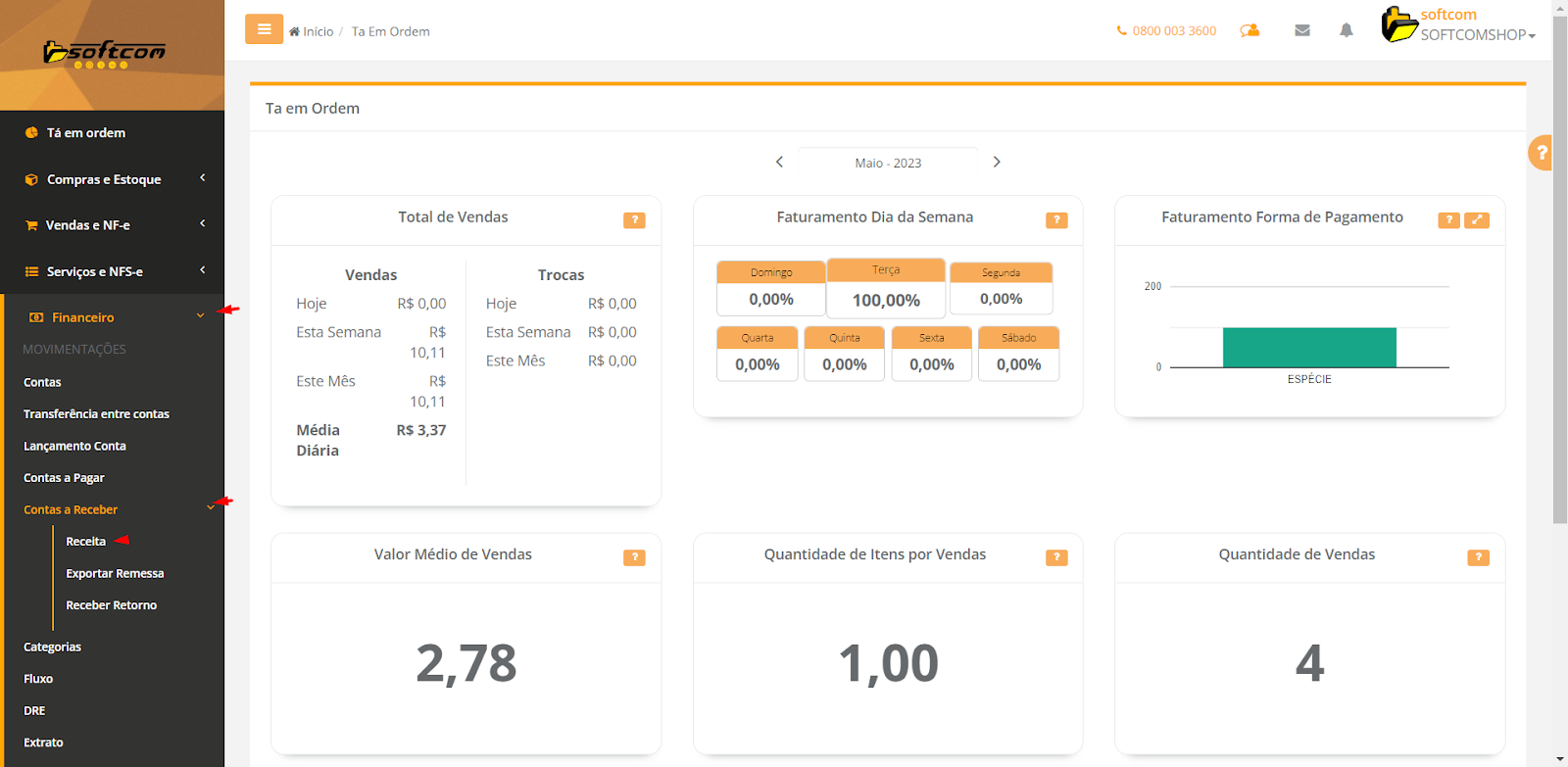Expand Vendas e NF-e menu
Screen dimensions: 1568x767
88,225
